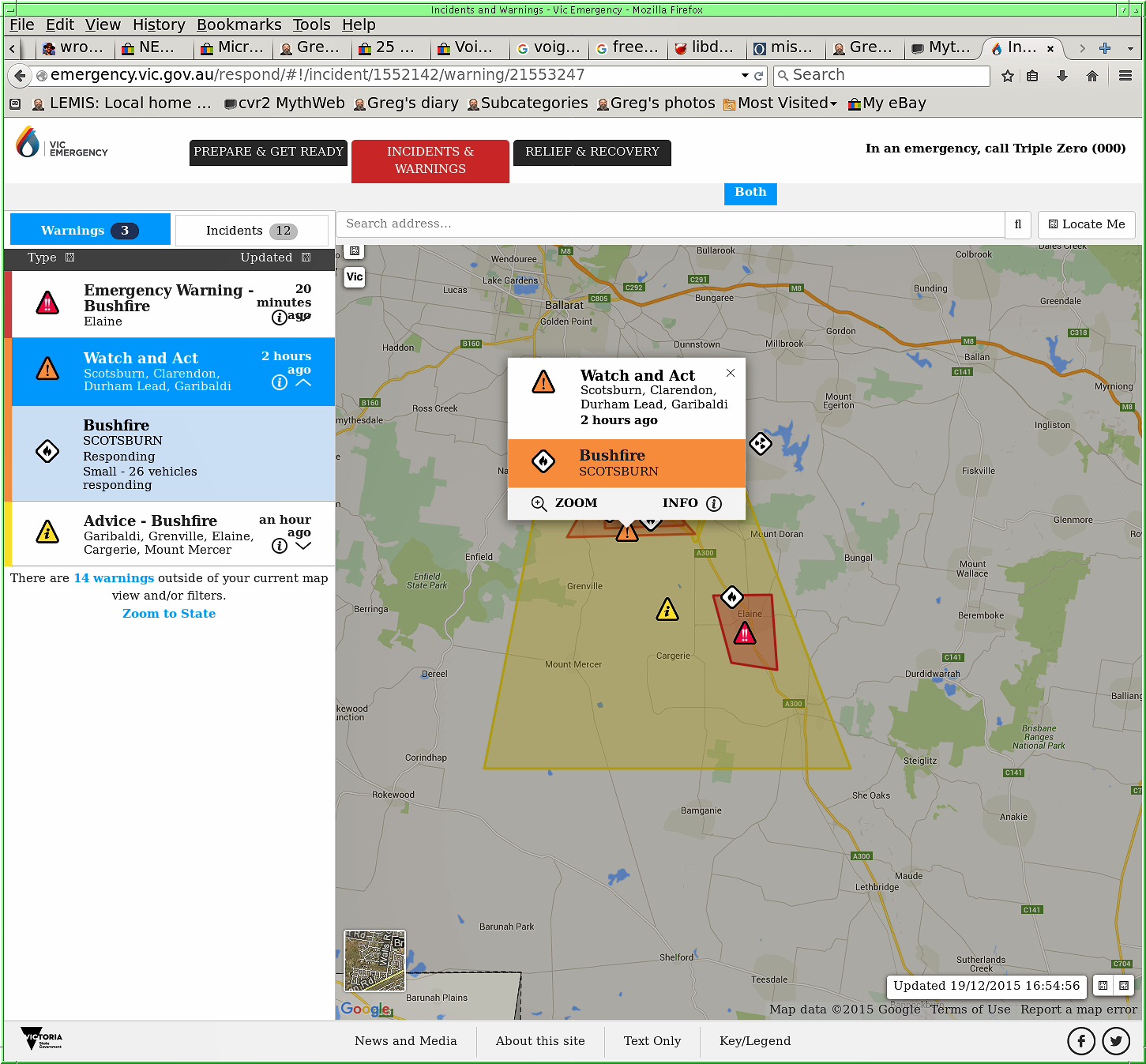Click the Zoom to State link

click(169, 614)
